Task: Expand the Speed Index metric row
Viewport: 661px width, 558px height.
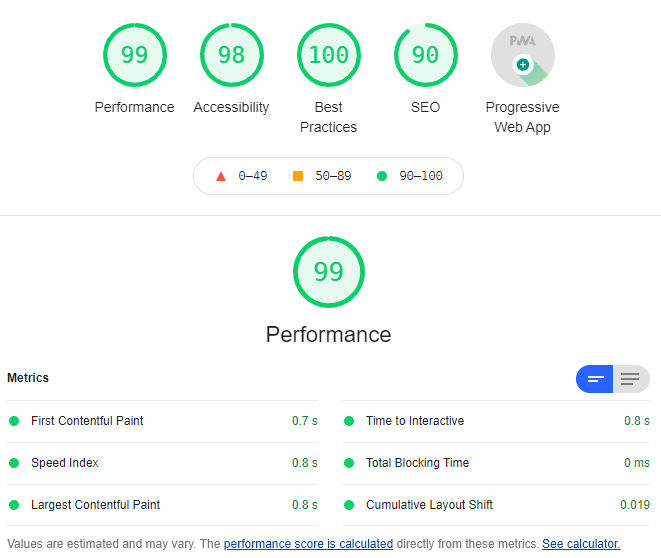Action: pos(162,463)
